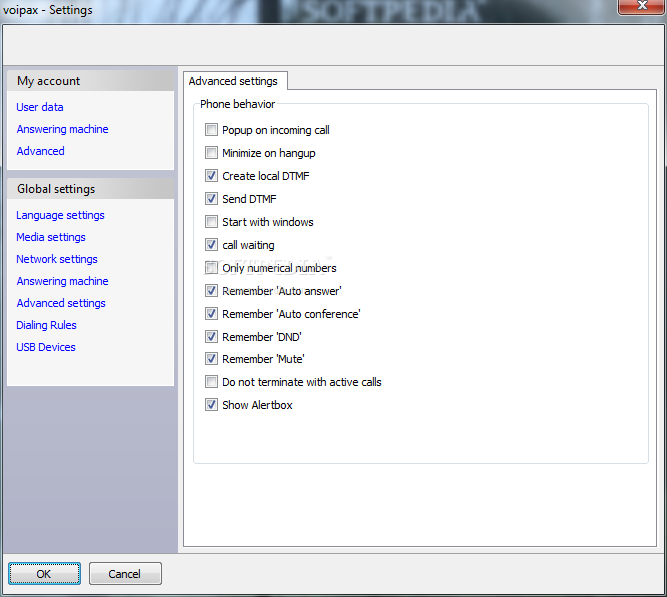Viewport: 667px width, 597px height.
Task: Open Dialing Rules
Action: tap(46, 326)
